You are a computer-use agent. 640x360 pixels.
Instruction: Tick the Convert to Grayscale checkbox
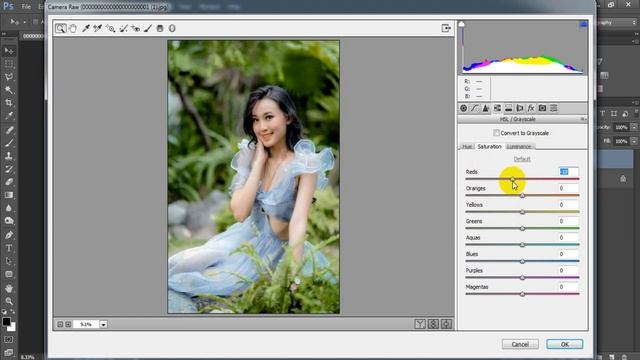point(496,133)
